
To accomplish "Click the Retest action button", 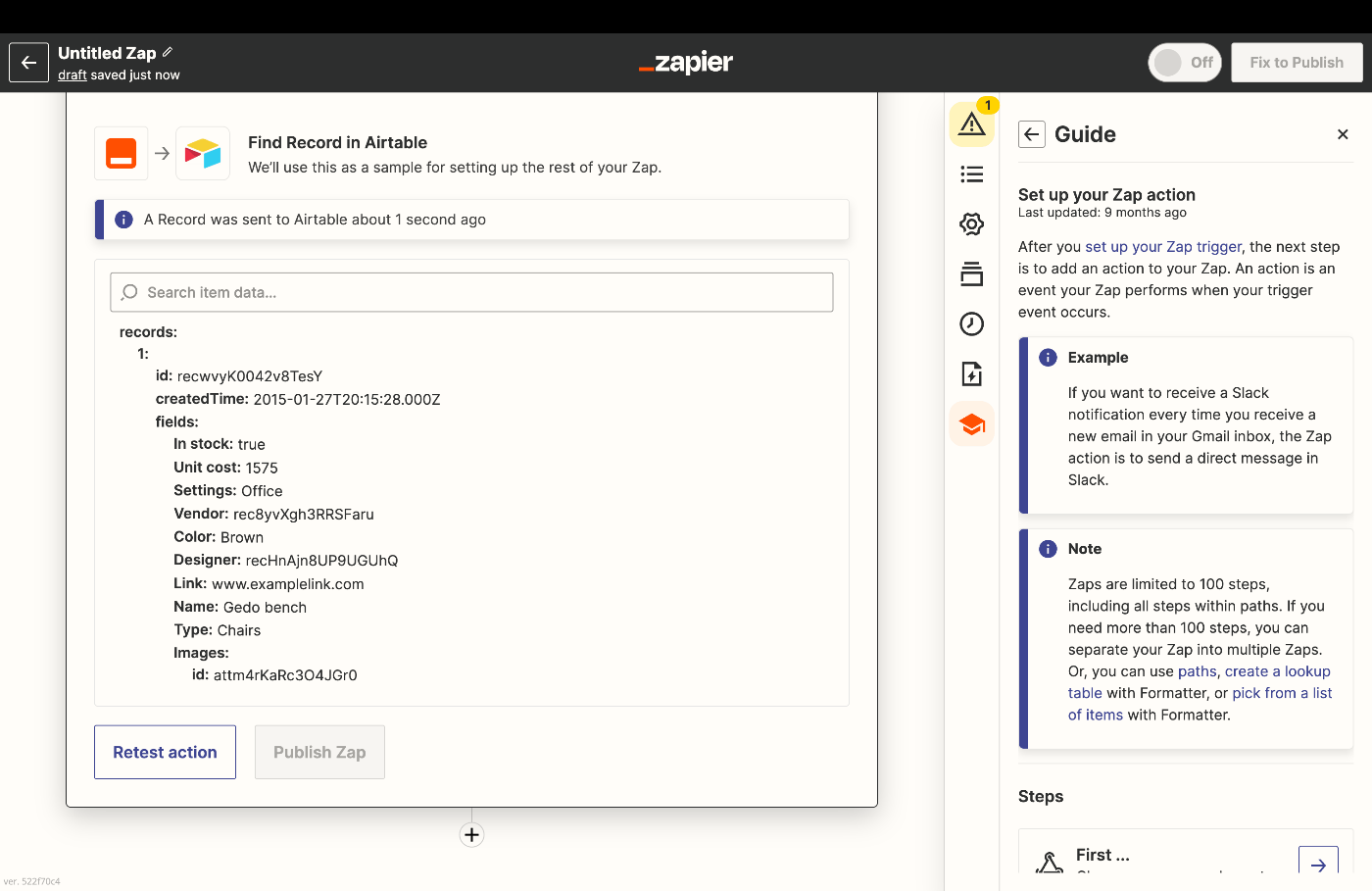I will point(165,753).
